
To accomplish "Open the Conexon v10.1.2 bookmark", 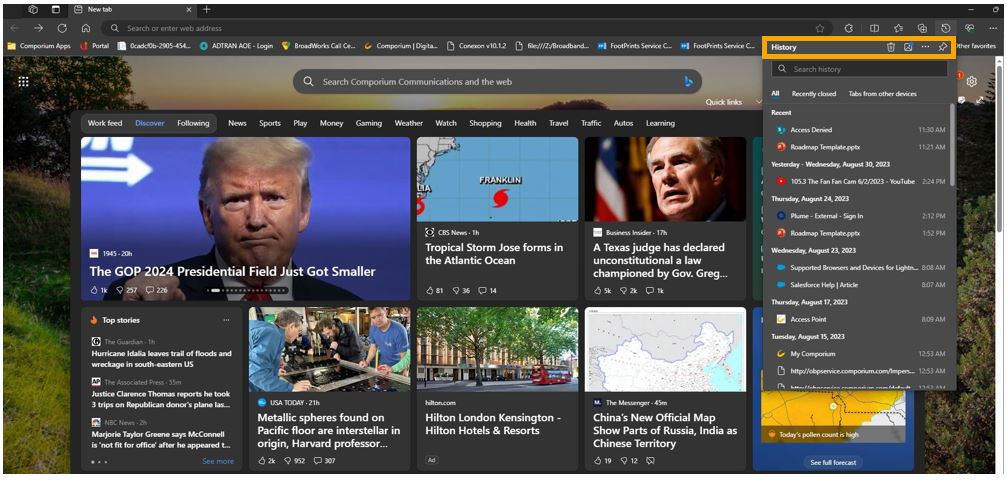I will pyautogui.click(x=476, y=46).
